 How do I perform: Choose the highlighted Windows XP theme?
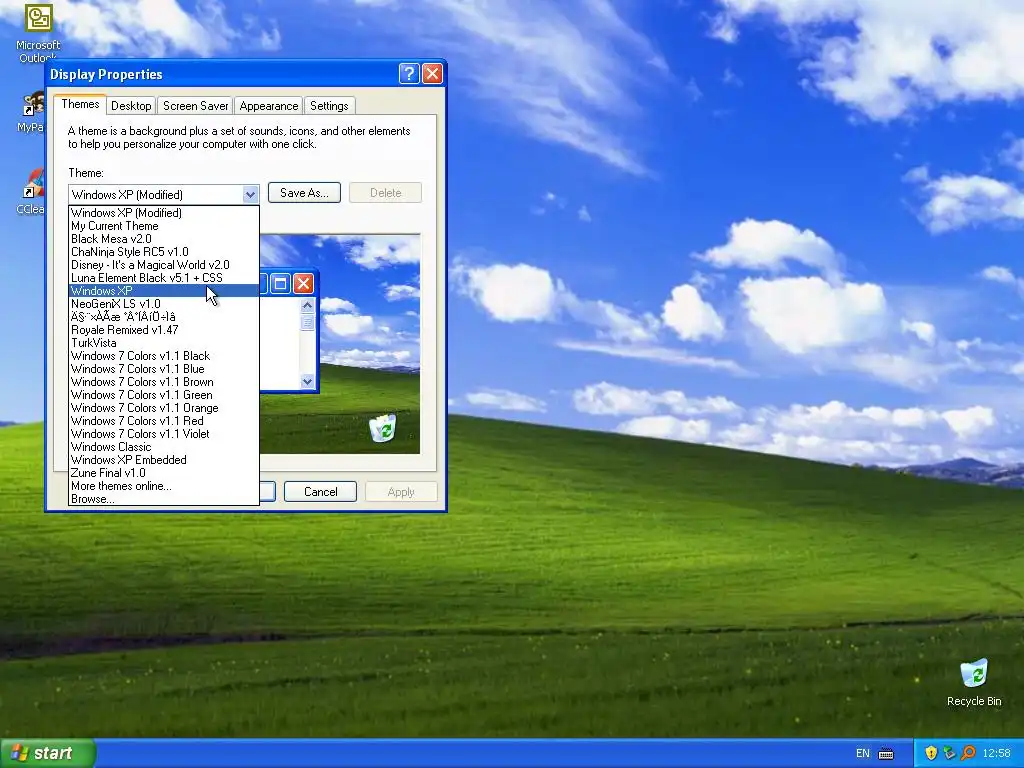tap(163, 291)
